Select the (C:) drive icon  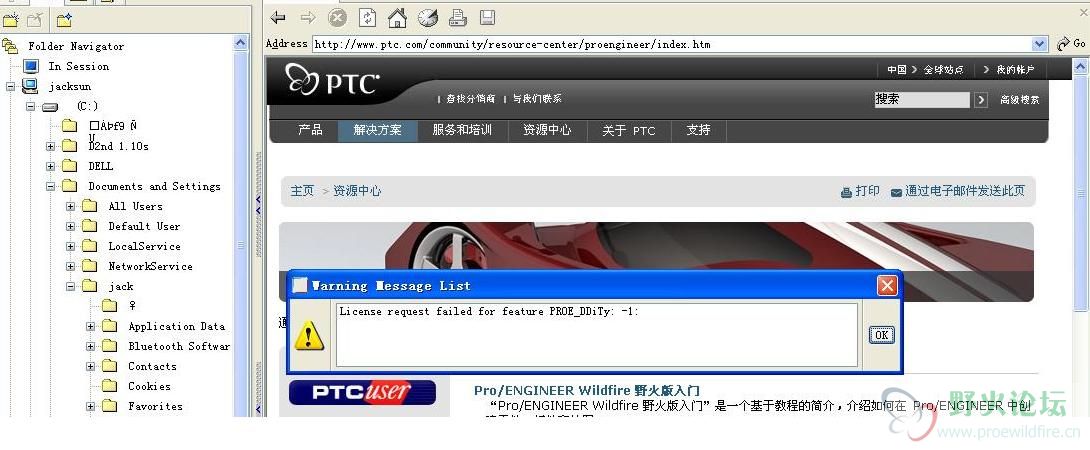click(x=49, y=106)
